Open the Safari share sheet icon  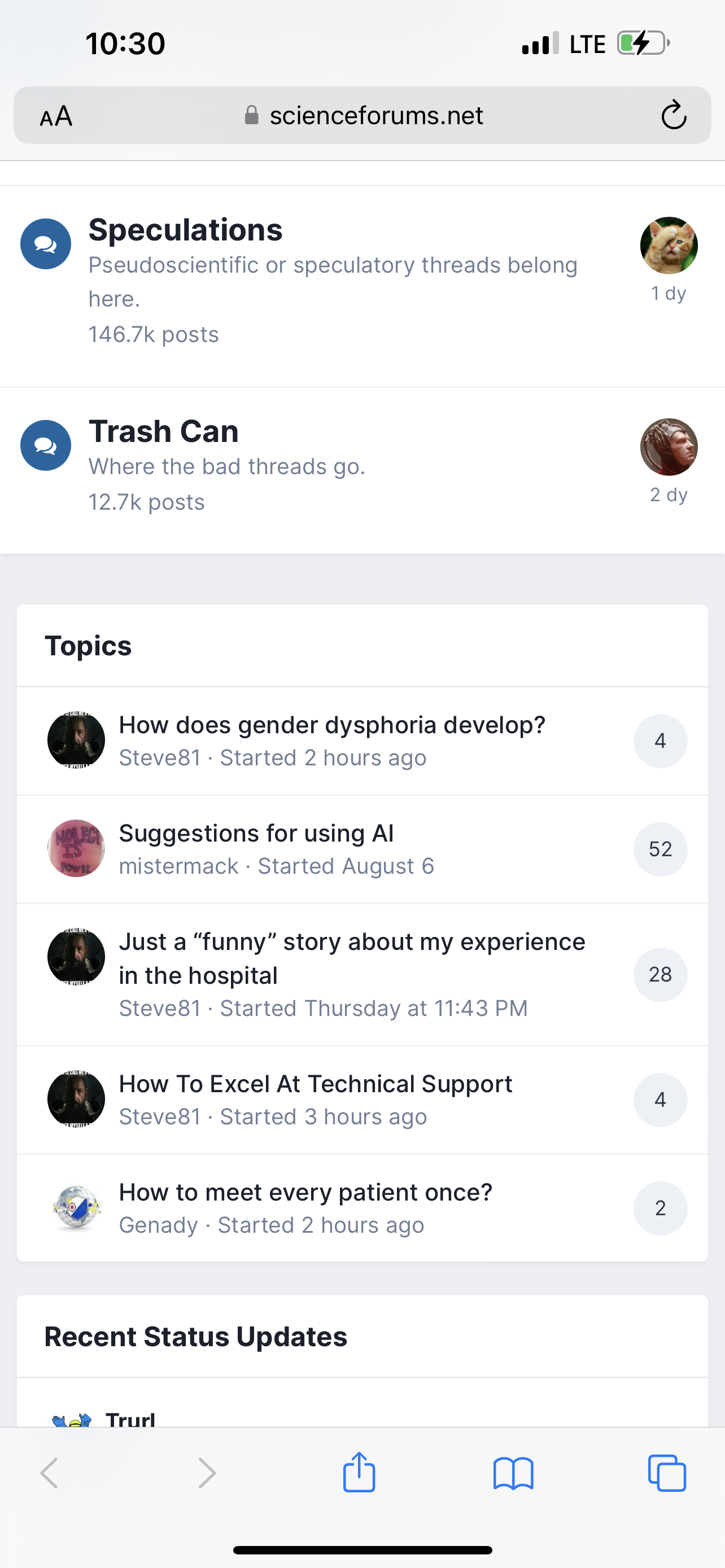[359, 1473]
